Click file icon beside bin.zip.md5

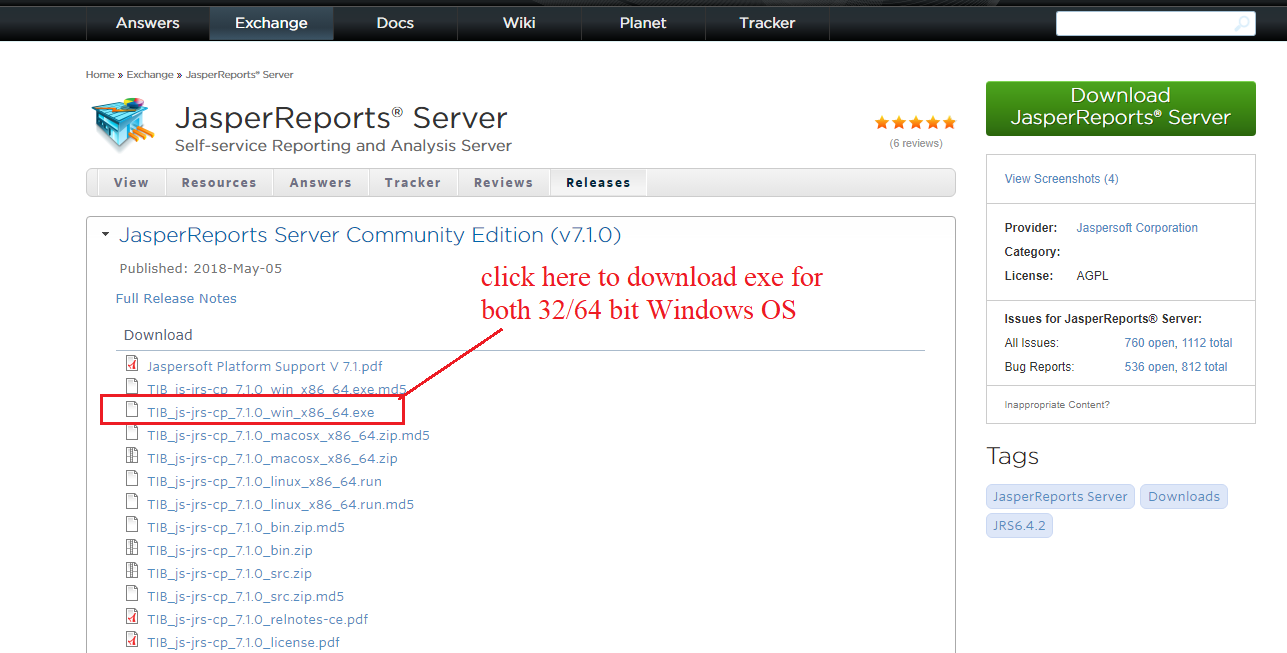click(132, 526)
